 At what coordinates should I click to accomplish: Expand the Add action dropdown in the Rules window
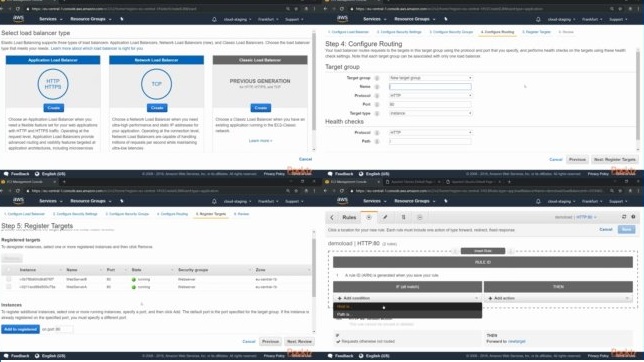(x=558, y=298)
